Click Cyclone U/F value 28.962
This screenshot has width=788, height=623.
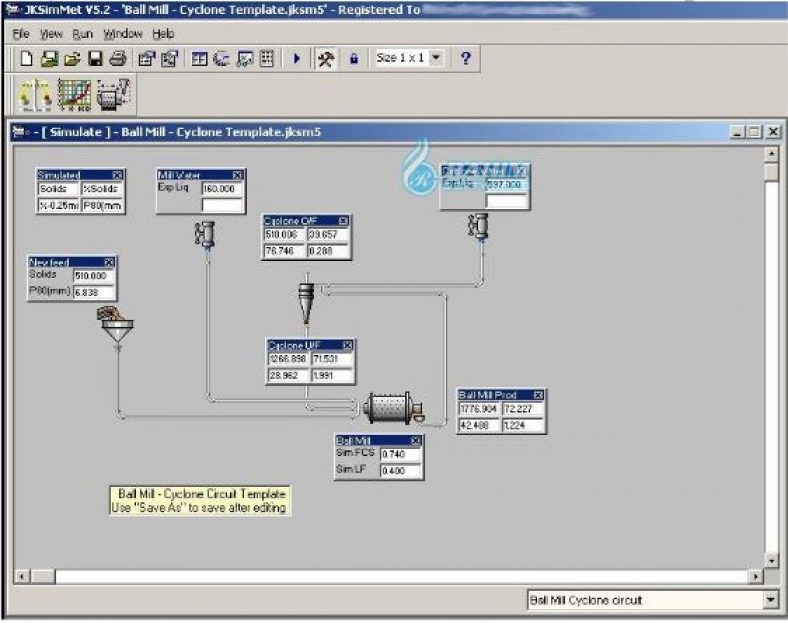click(x=288, y=375)
